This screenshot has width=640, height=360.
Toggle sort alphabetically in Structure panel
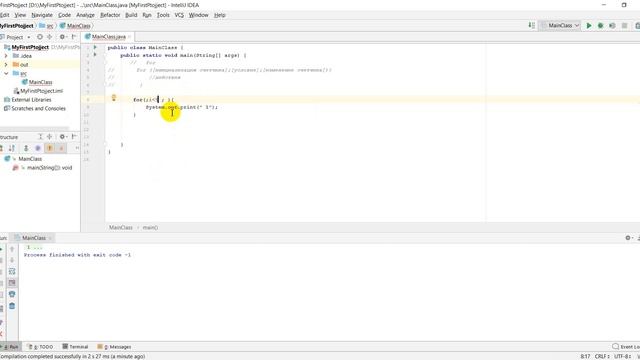point(12,148)
